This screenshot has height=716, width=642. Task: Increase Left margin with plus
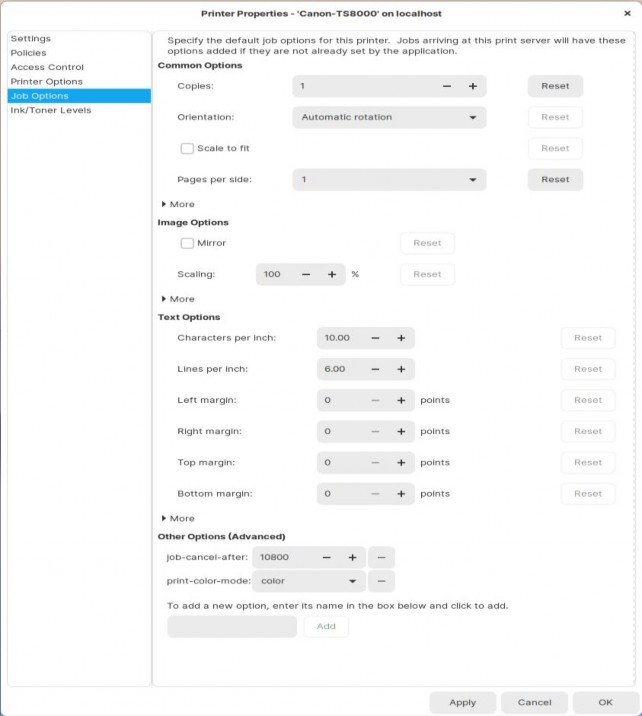click(401, 400)
